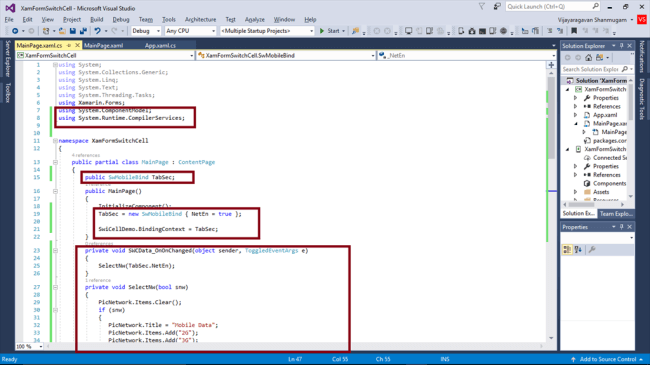Switch to the App.xaml.cs tab
Screen dimensions: 650x365
(160, 46)
